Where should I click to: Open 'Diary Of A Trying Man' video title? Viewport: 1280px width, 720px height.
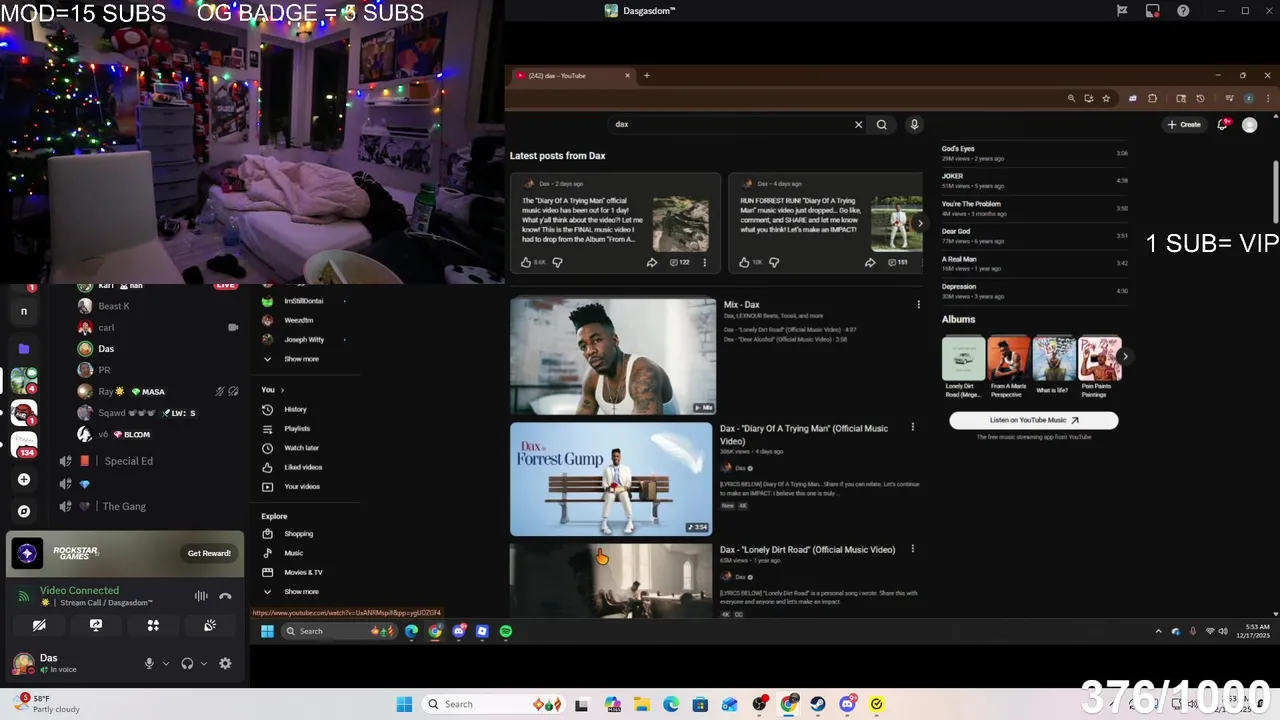coord(804,434)
